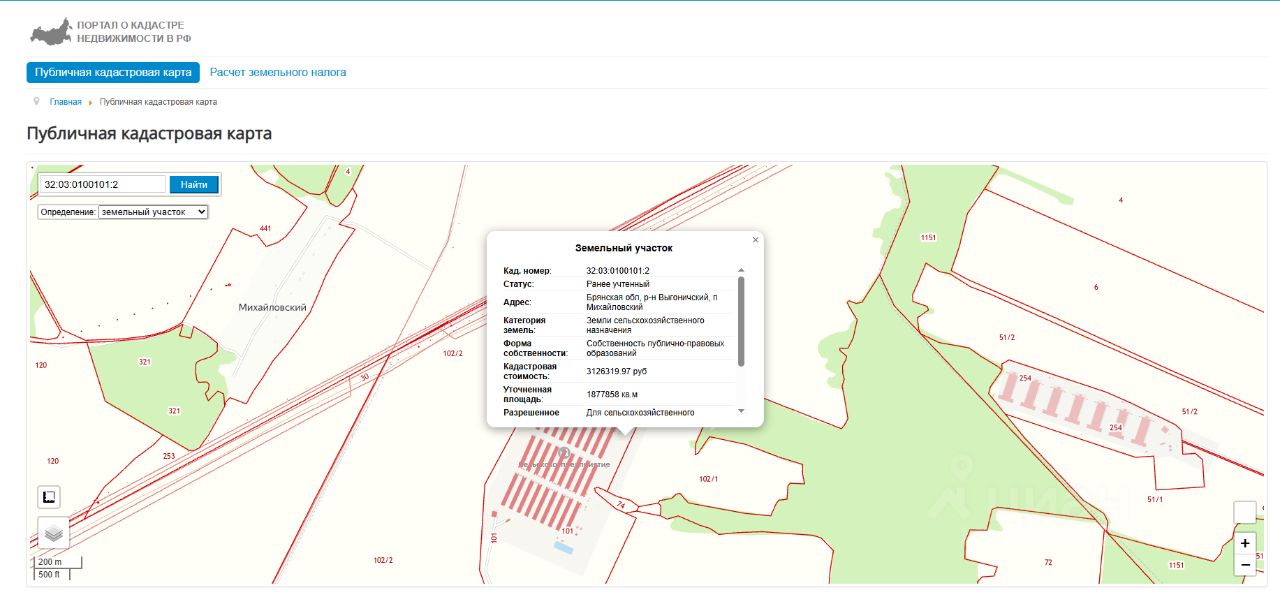Click parcel number 6 on map
The height and width of the screenshot is (597, 1280).
(1096, 287)
